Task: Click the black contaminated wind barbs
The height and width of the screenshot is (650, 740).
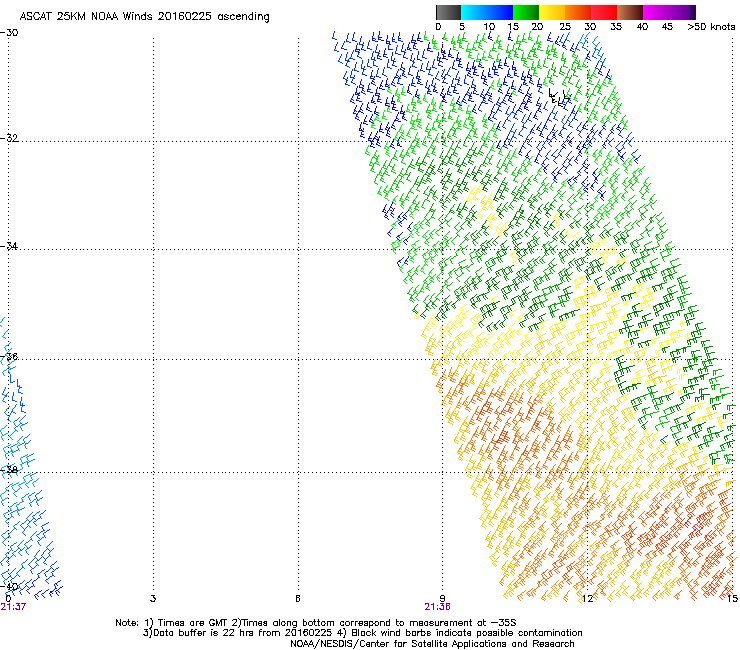Action: (x=559, y=96)
